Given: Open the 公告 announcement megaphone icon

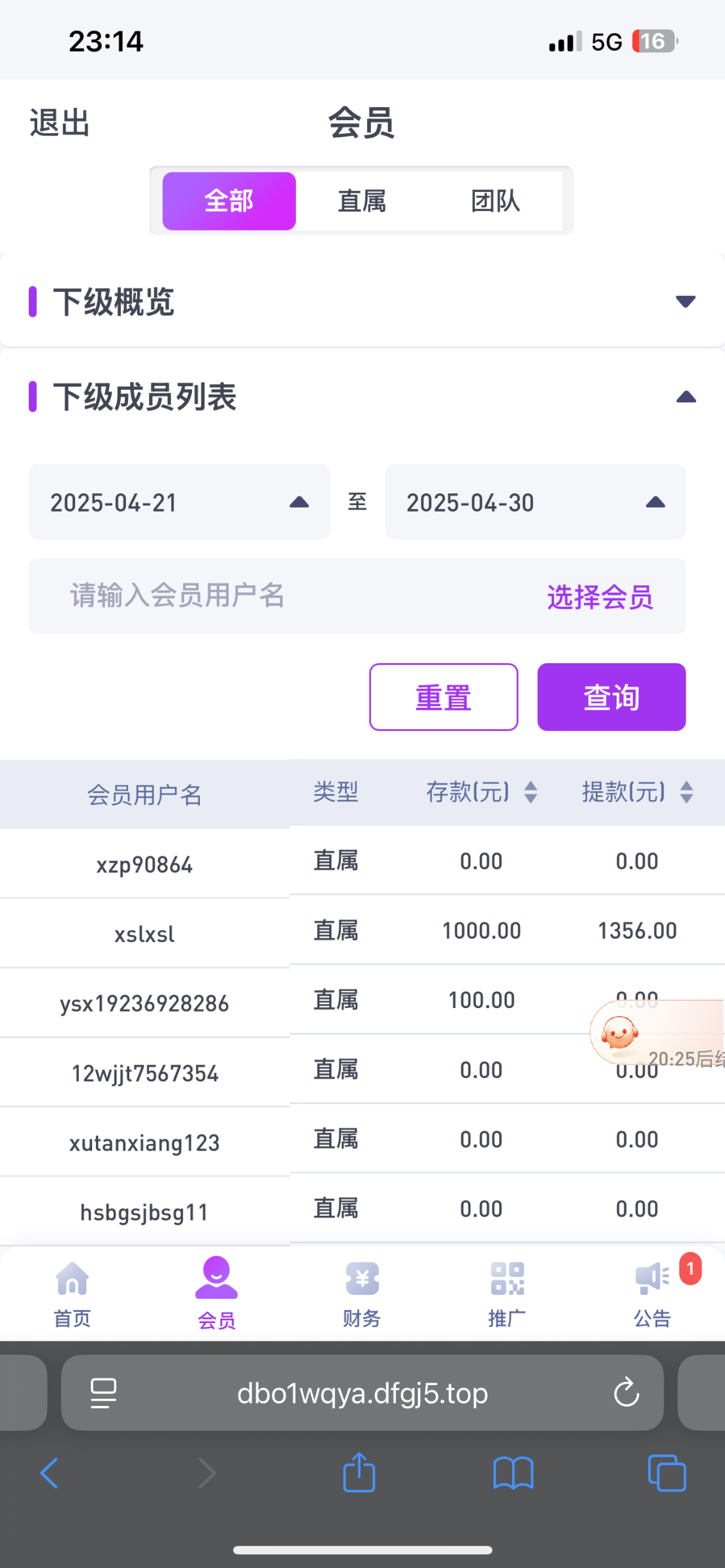Looking at the screenshot, I should pyautogui.click(x=652, y=1279).
